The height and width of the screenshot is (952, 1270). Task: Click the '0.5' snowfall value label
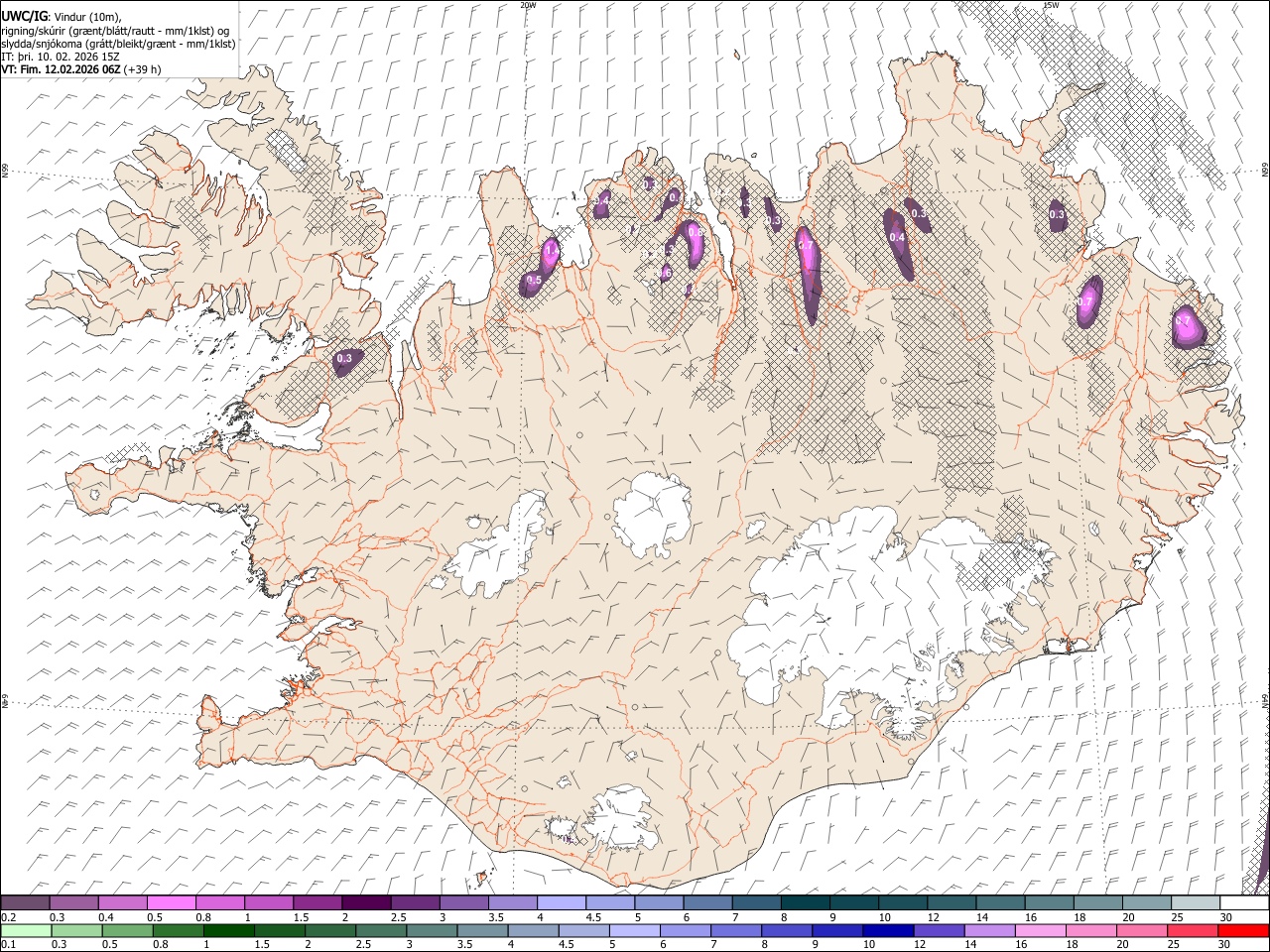pyautogui.click(x=534, y=281)
